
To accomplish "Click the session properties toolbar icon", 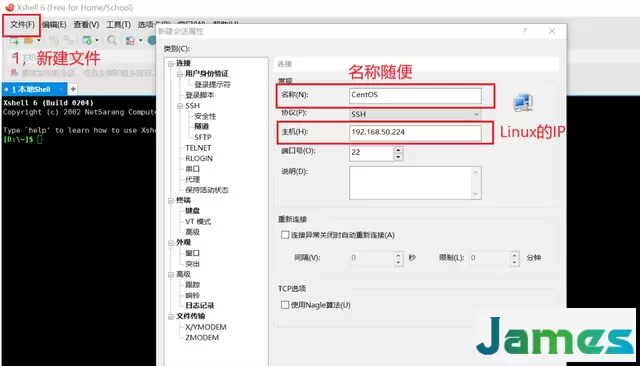I will coord(87,40).
